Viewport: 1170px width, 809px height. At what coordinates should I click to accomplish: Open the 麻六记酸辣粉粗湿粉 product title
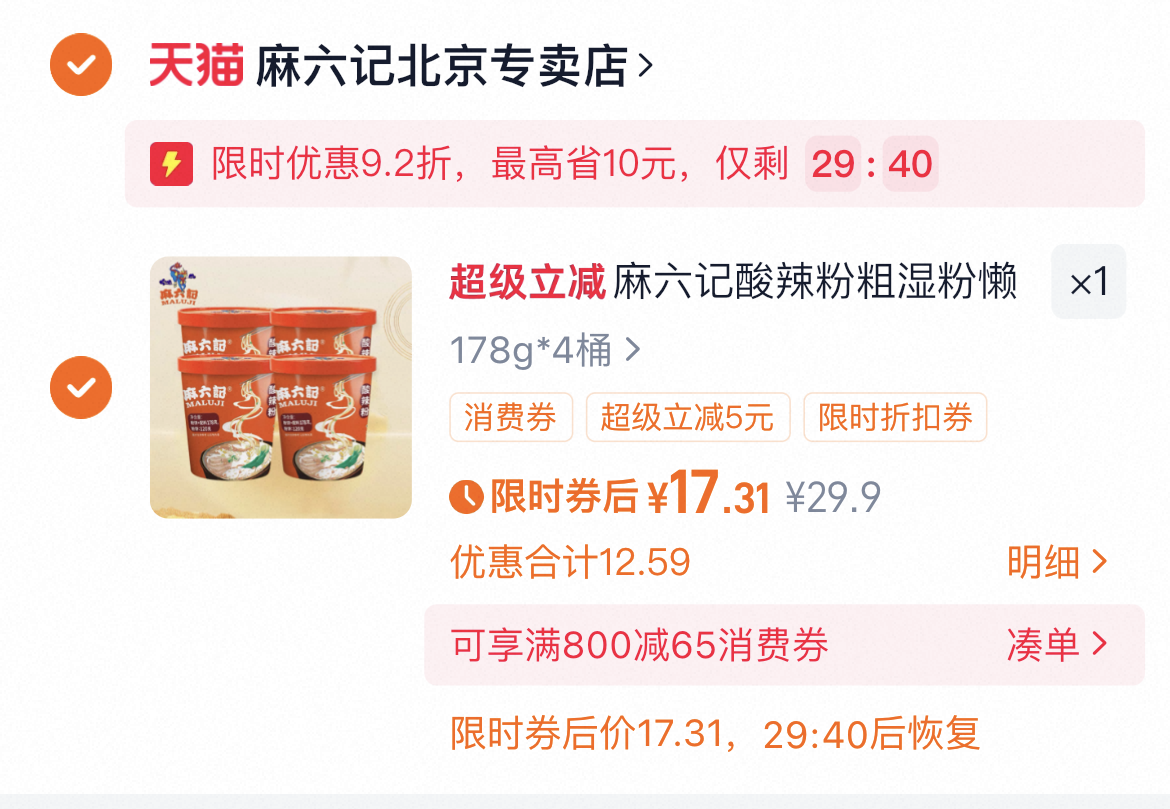coord(815,282)
